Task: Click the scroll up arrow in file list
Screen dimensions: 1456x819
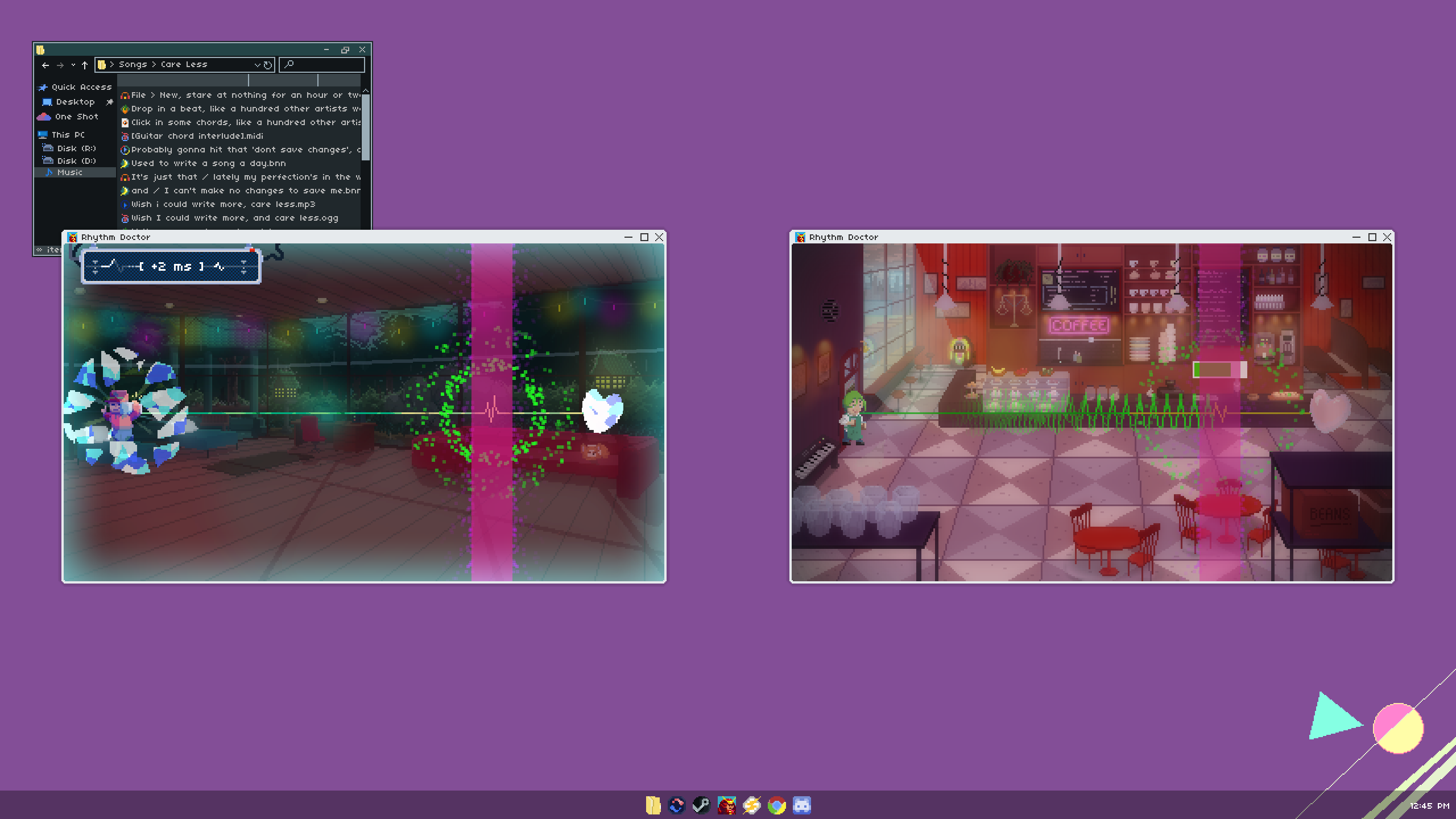Action: coord(366,90)
